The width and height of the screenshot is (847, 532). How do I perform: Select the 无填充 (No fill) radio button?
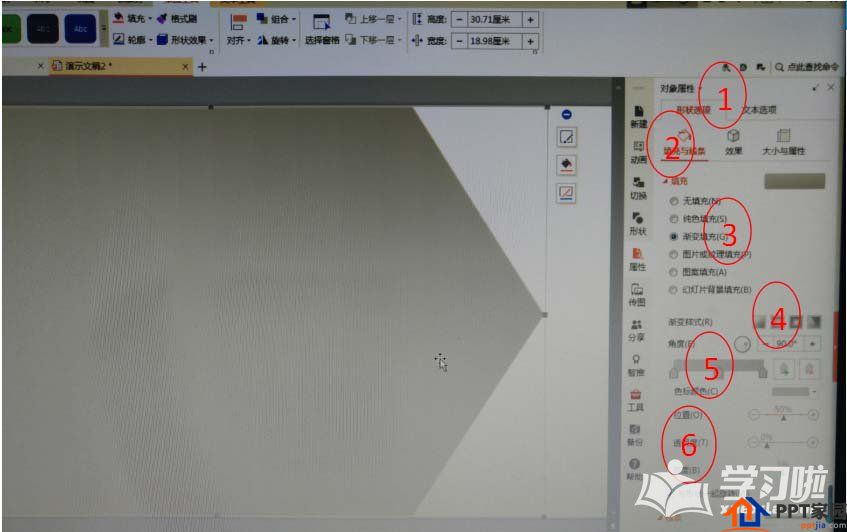[673, 201]
